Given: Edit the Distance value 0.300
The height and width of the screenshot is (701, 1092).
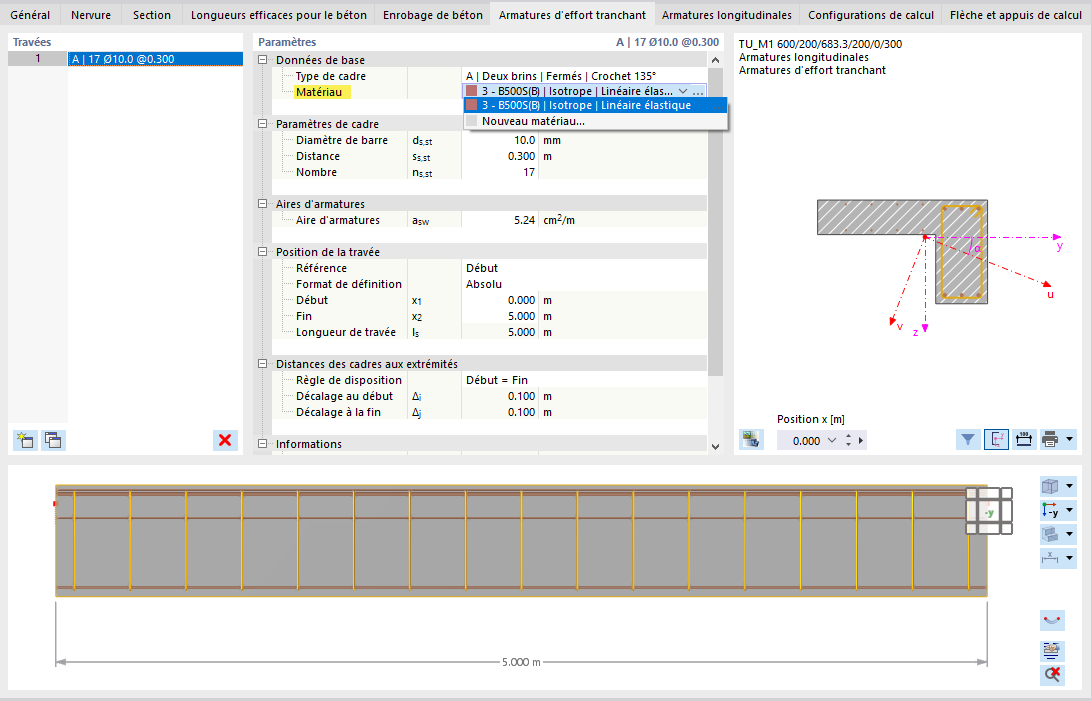Looking at the screenshot, I should (499, 156).
